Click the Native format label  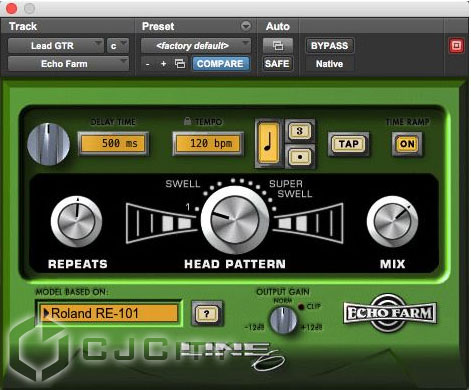tap(329, 64)
